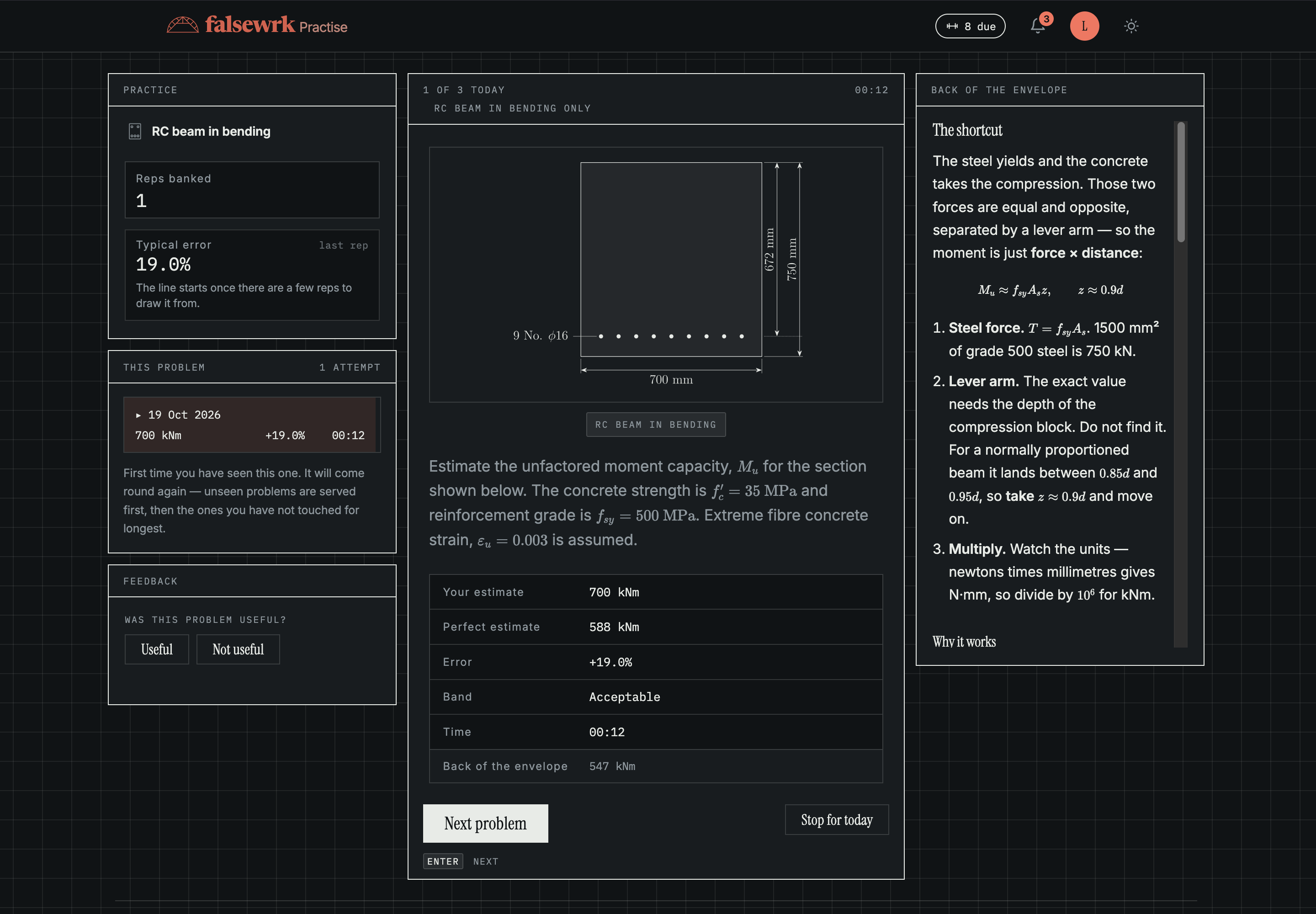This screenshot has height=914, width=1316.
Task: Go to the Next problem
Action: [x=485, y=823]
